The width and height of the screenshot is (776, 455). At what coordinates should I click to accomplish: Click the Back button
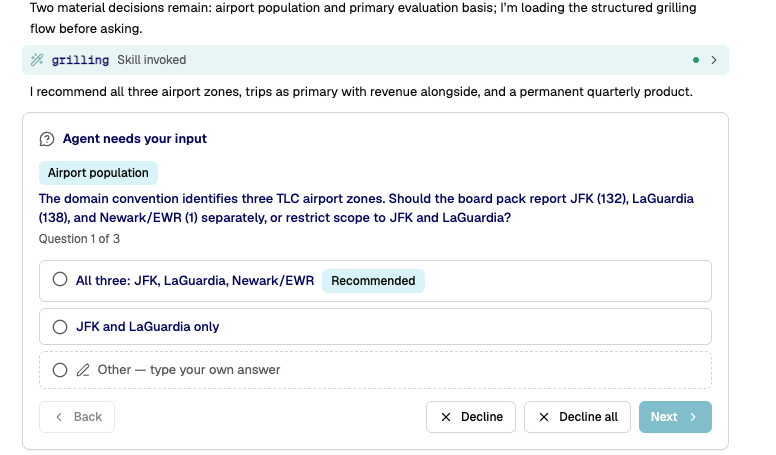77,417
